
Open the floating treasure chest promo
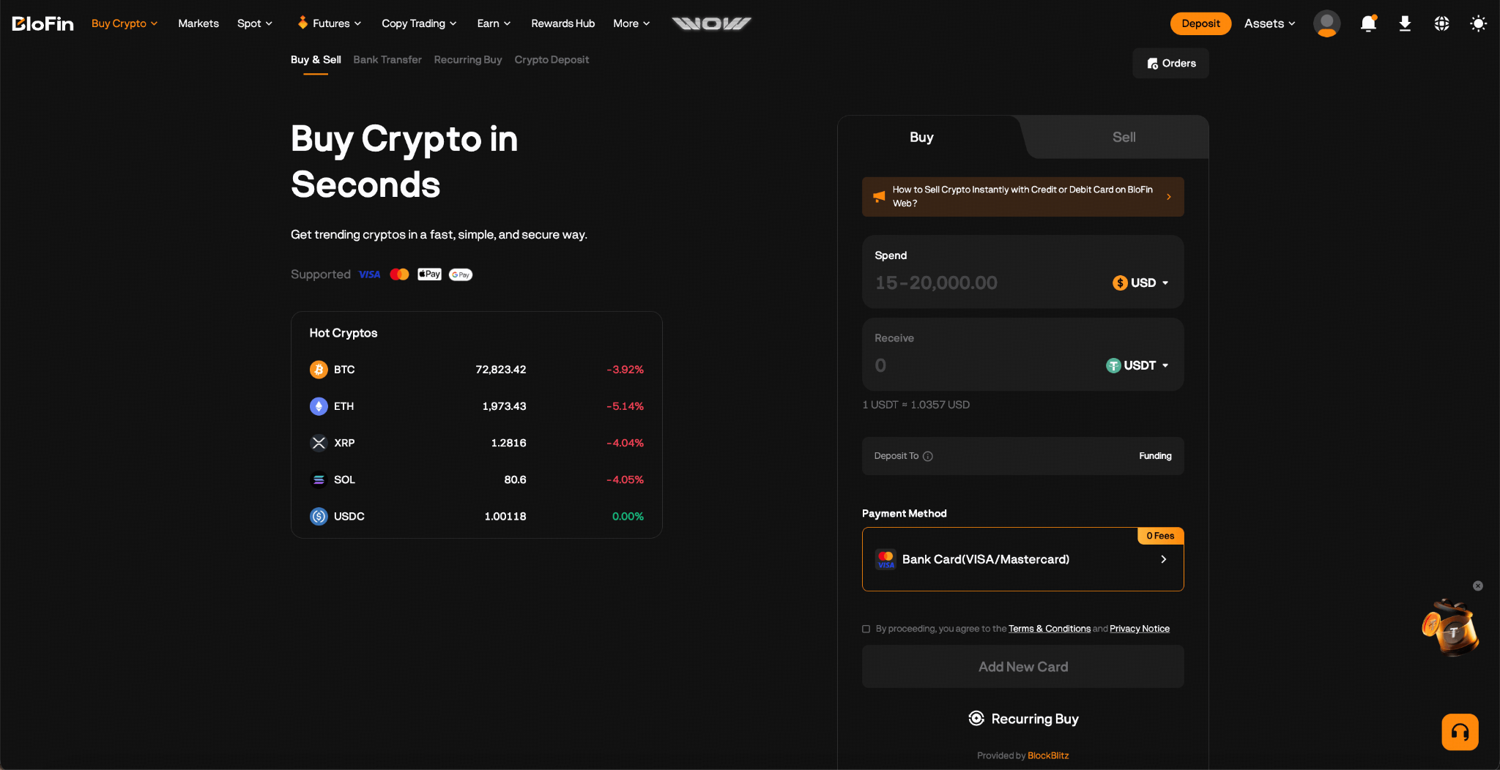pyautogui.click(x=1450, y=628)
